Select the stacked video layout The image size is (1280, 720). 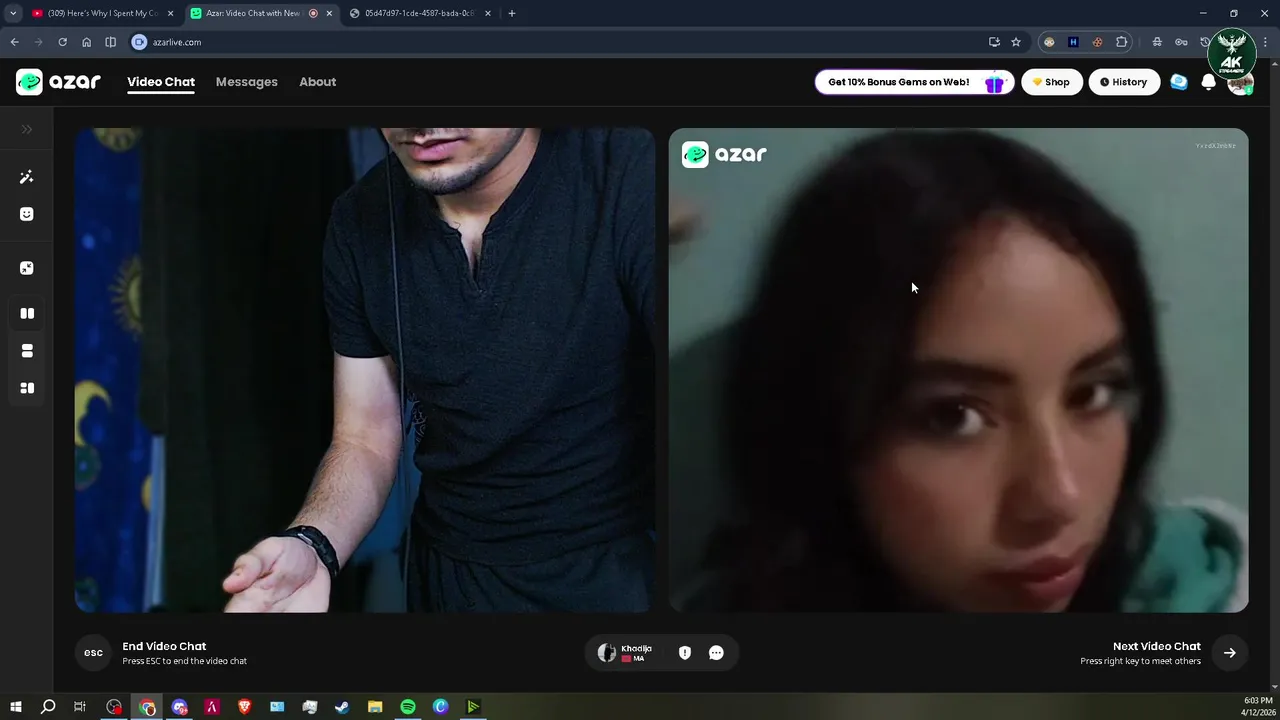pos(27,351)
